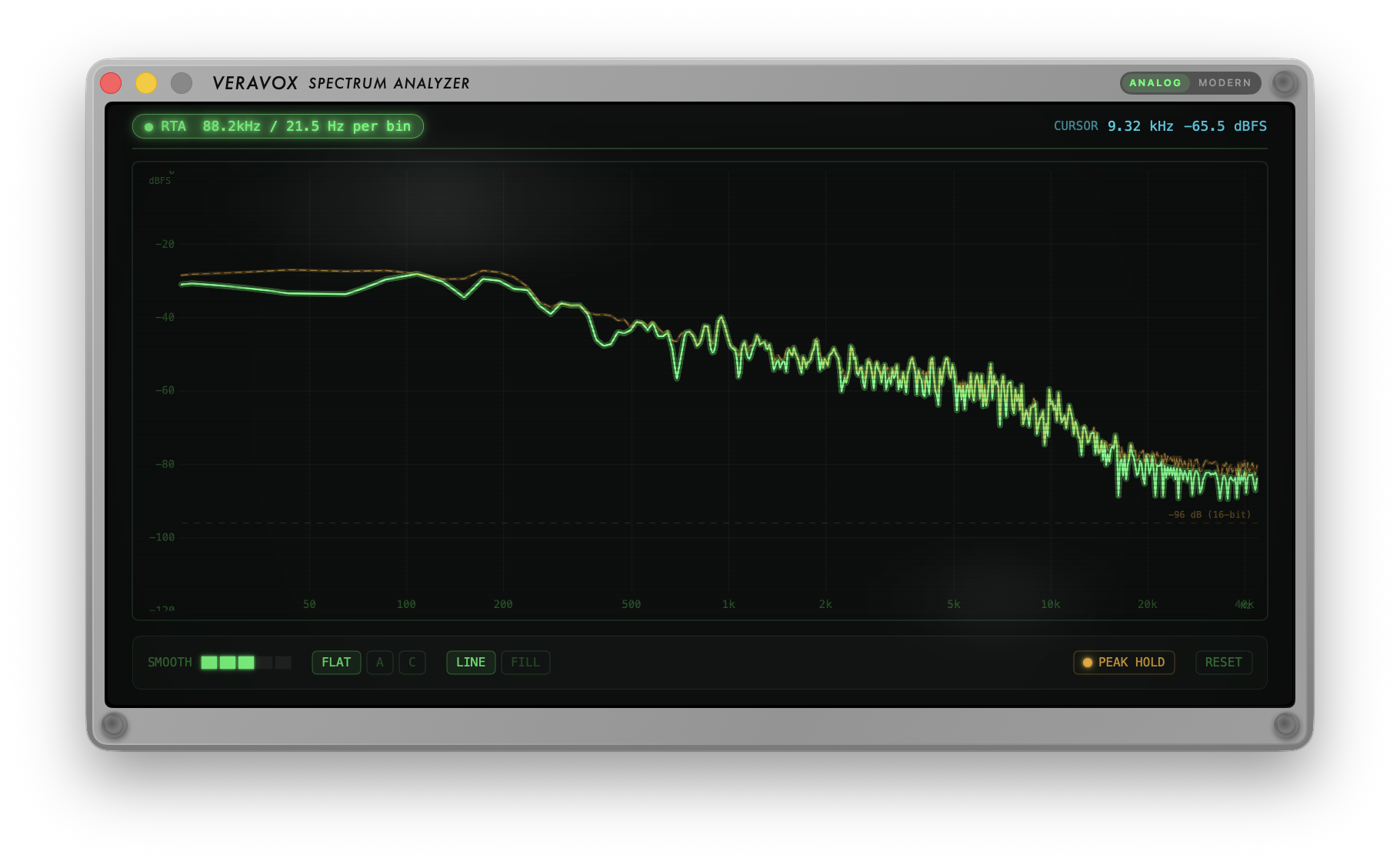
Task: Click the green RTA indicator dot
Action: pos(149,127)
